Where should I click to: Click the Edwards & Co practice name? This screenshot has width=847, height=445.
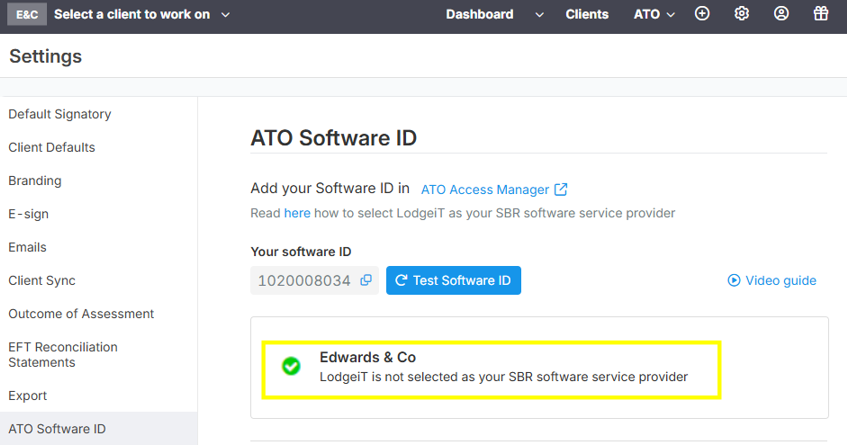(367, 357)
